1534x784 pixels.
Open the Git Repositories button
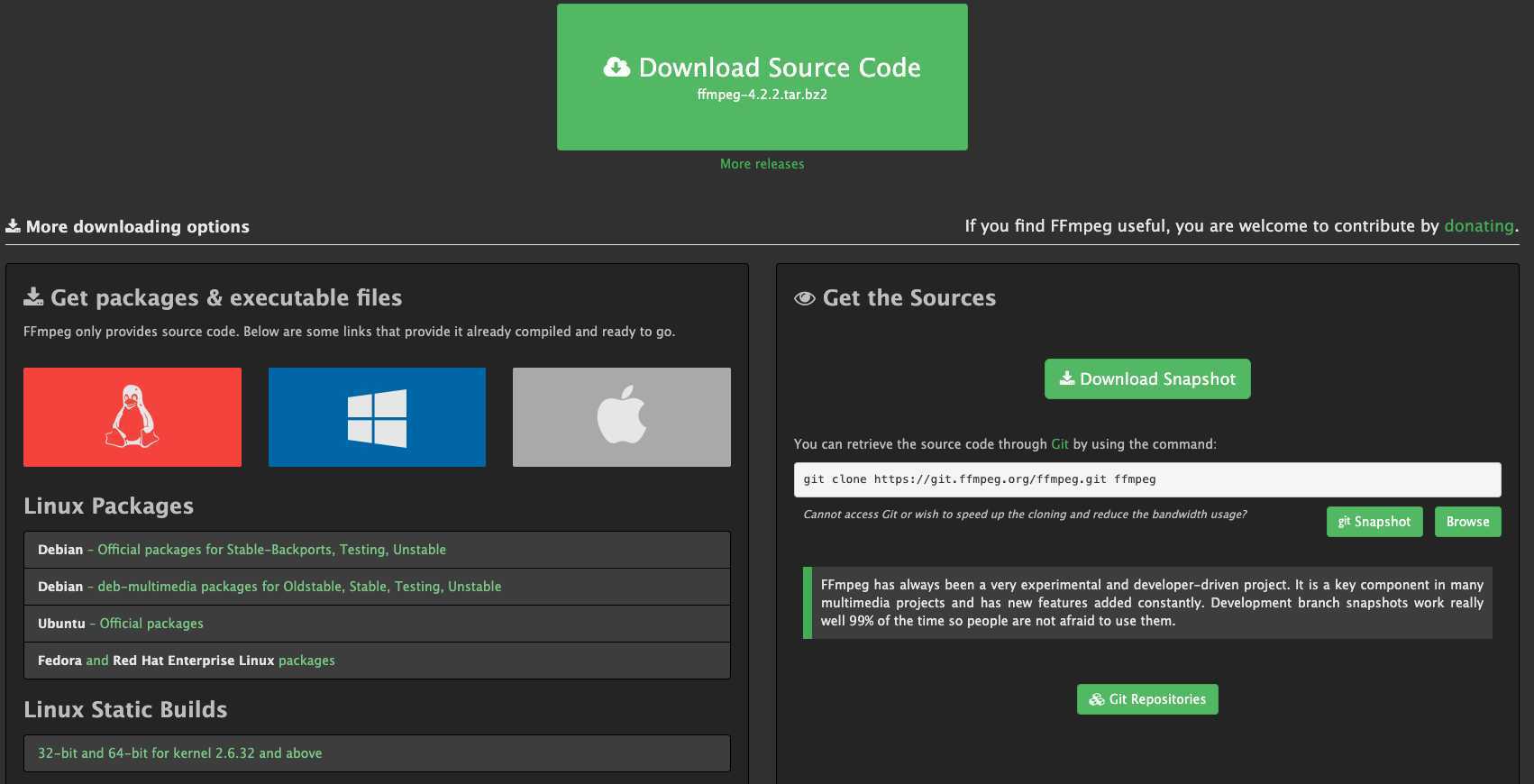coord(1147,699)
